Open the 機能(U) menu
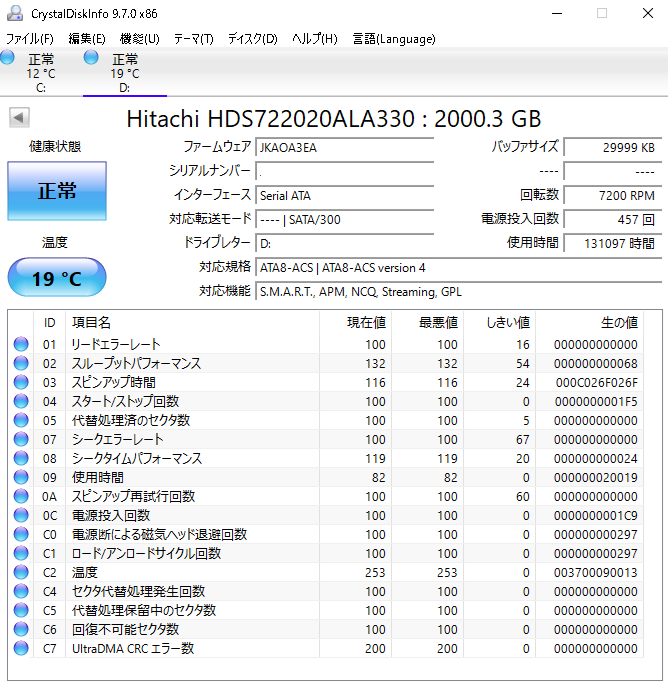Image resolution: width=668 pixels, height=687 pixels. click(139, 39)
